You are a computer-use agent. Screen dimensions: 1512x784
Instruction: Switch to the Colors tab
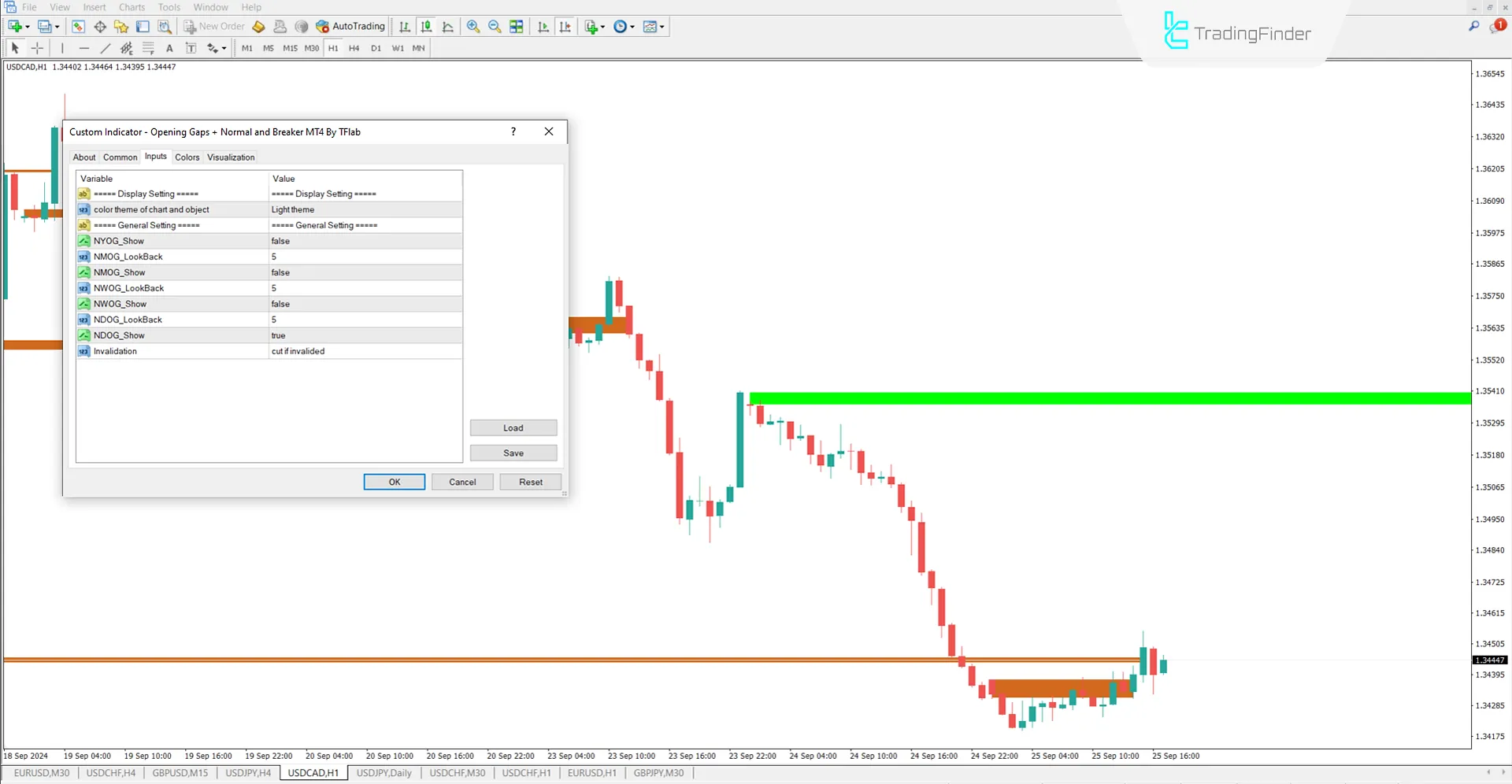click(187, 157)
